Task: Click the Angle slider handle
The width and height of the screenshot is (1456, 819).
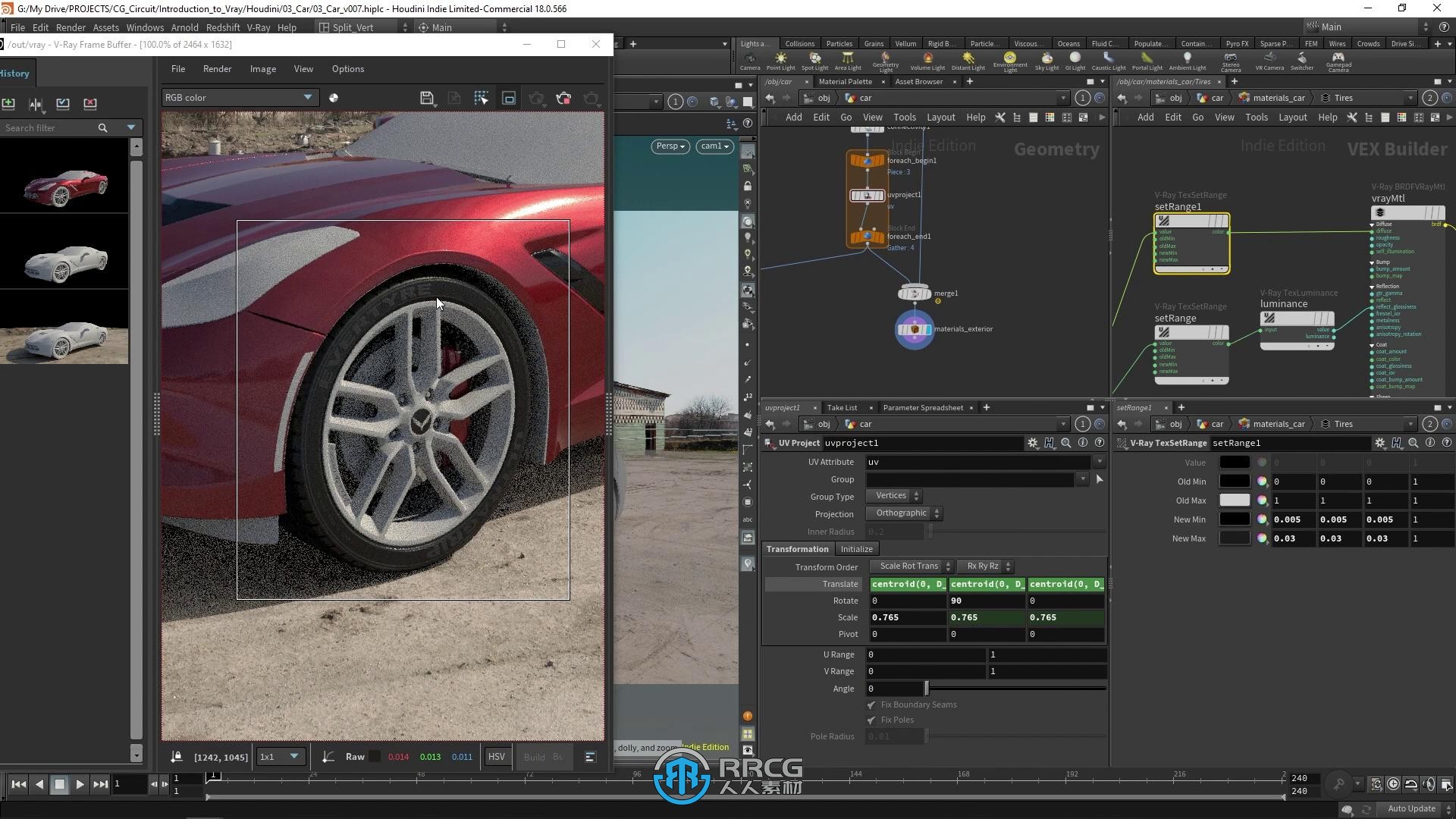Action: click(926, 689)
